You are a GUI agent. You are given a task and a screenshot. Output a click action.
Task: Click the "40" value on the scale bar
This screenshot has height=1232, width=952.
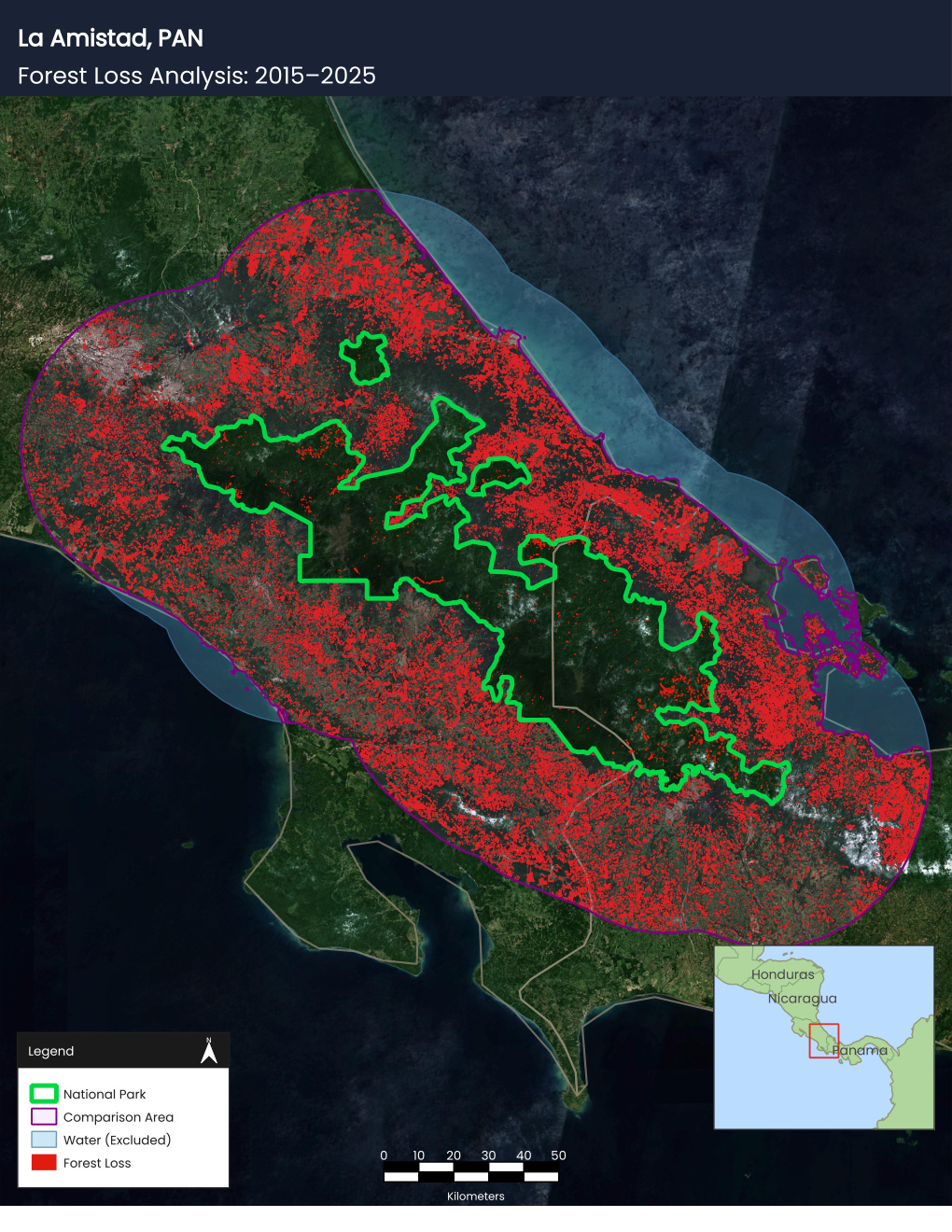pyautogui.click(x=524, y=1155)
